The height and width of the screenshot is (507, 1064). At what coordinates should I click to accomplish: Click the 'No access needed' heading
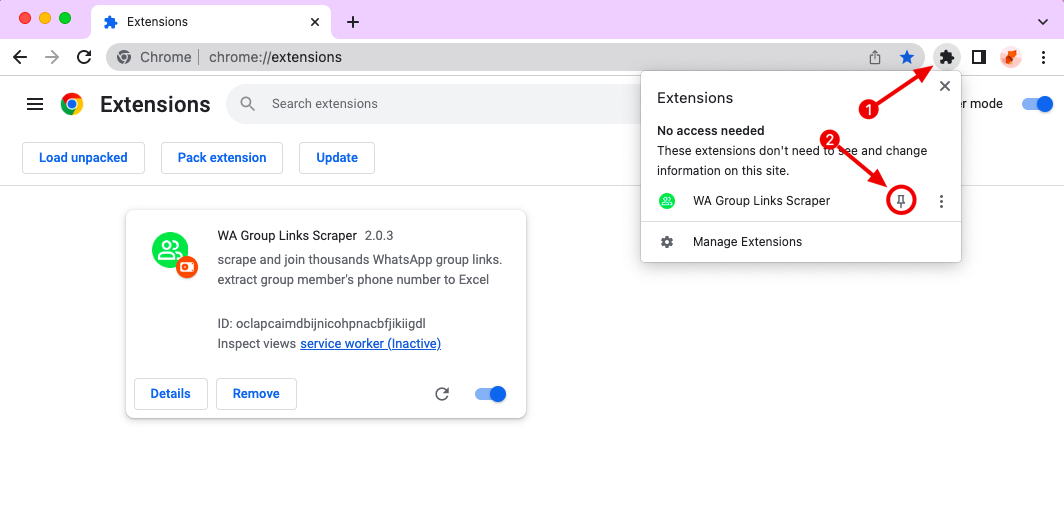point(710,130)
